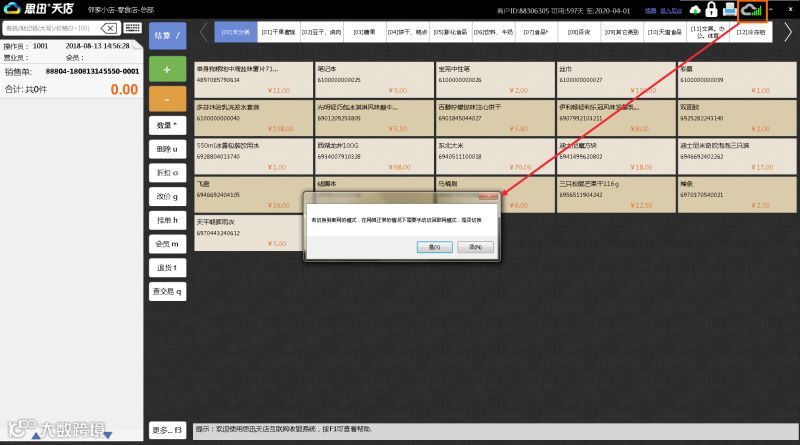The width and height of the screenshot is (800, 445).
Task: Click the green cloud upload sync icon
Action: (695, 10)
